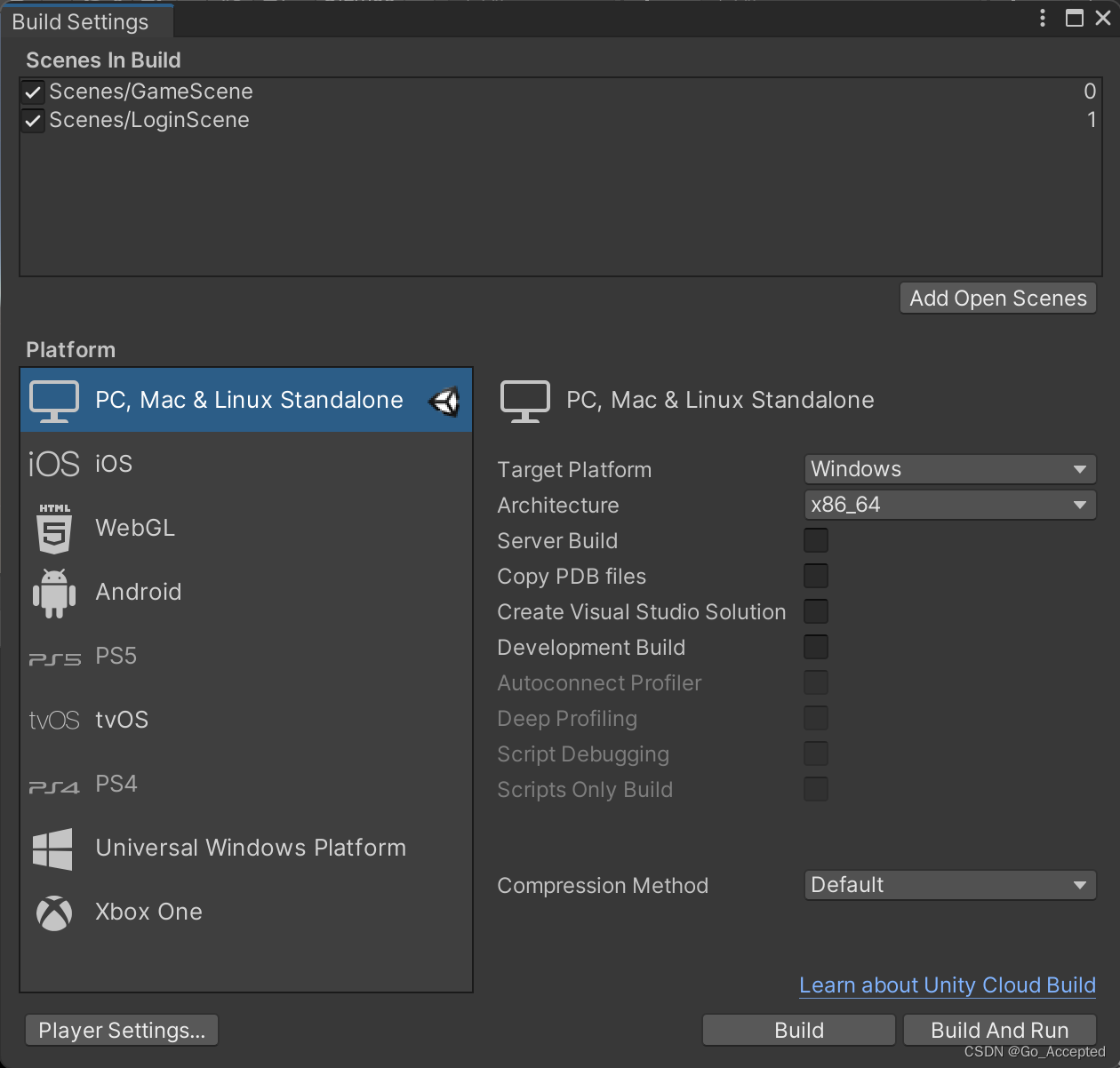The width and height of the screenshot is (1120, 1068).
Task: Select the Build Settings tab
Action: point(87,21)
